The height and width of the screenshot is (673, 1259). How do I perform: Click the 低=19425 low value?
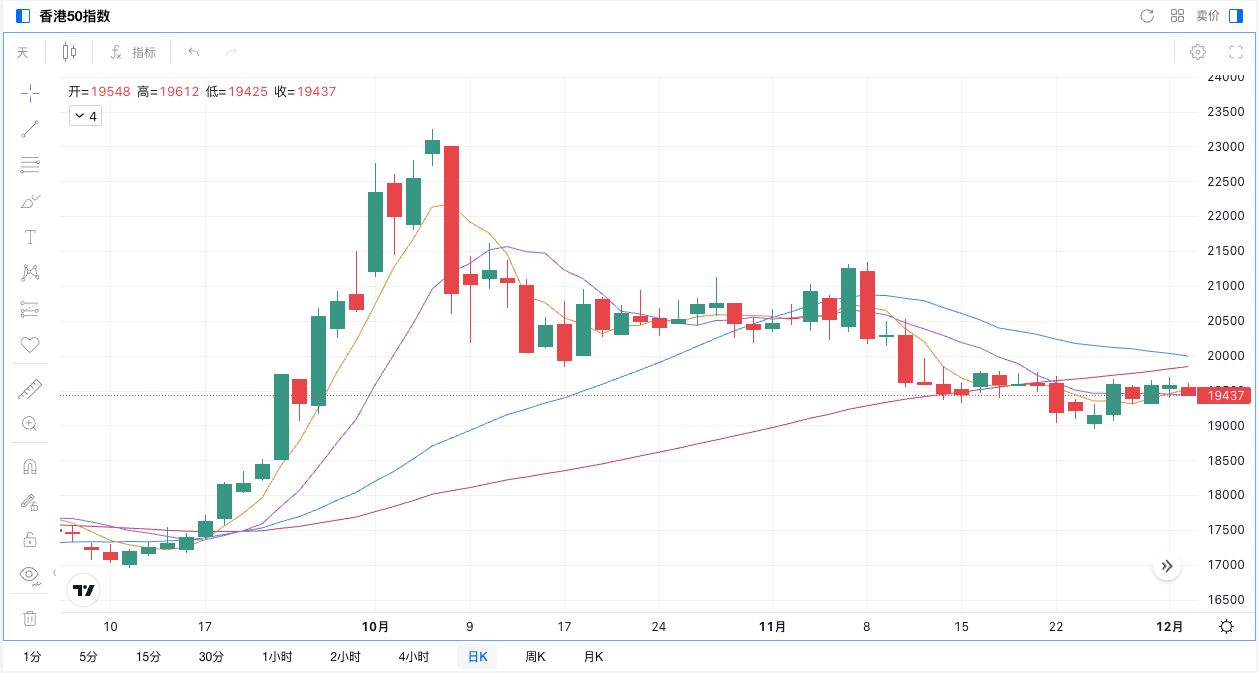pos(237,91)
